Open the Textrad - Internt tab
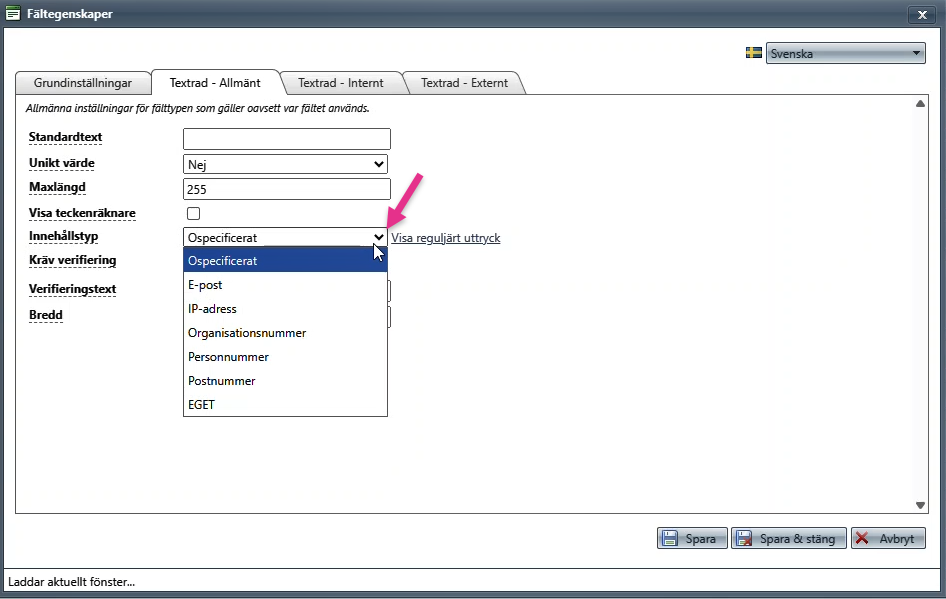The width and height of the screenshot is (946, 599). click(x=340, y=83)
